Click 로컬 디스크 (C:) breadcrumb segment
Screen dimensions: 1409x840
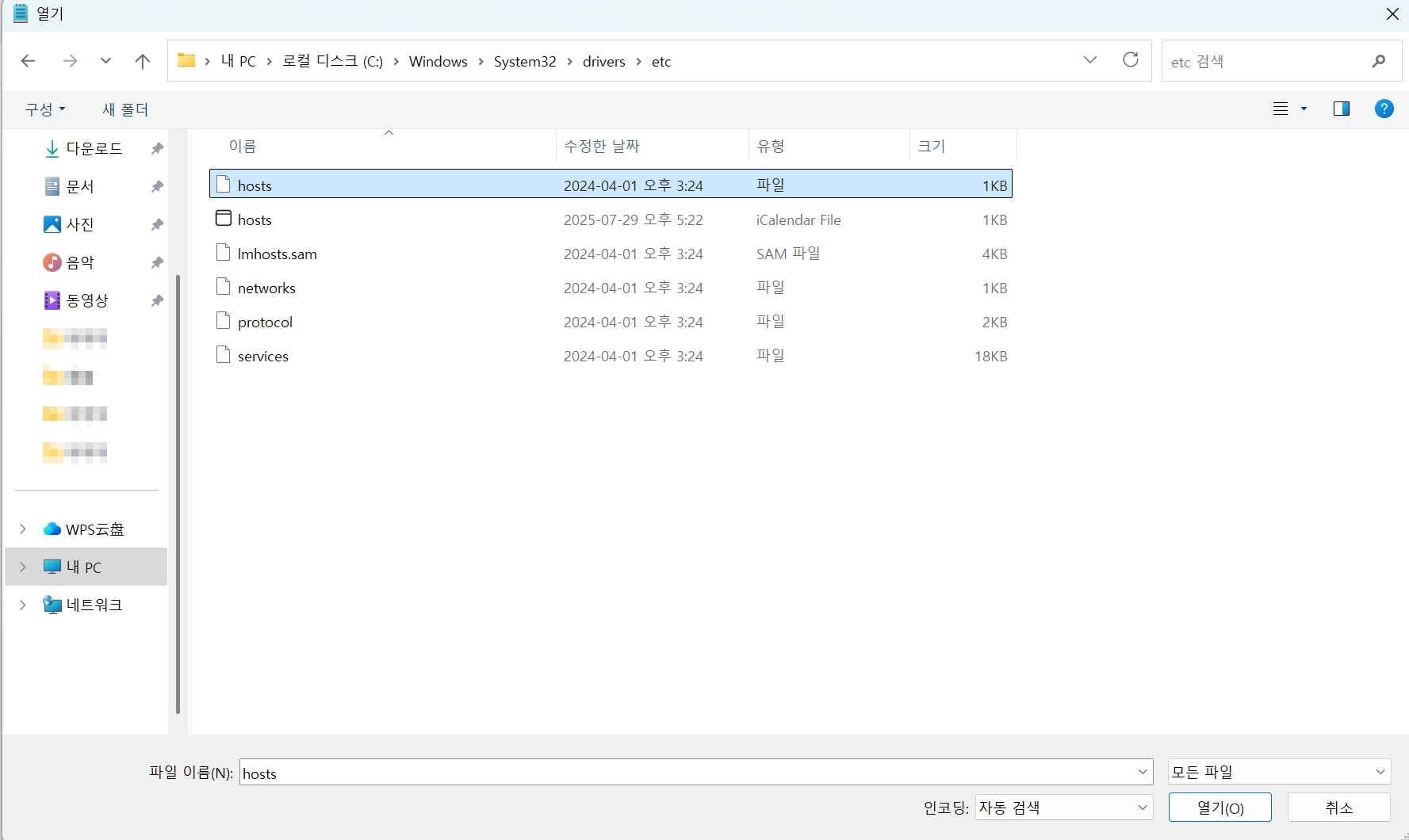pyautogui.click(x=332, y=61)
